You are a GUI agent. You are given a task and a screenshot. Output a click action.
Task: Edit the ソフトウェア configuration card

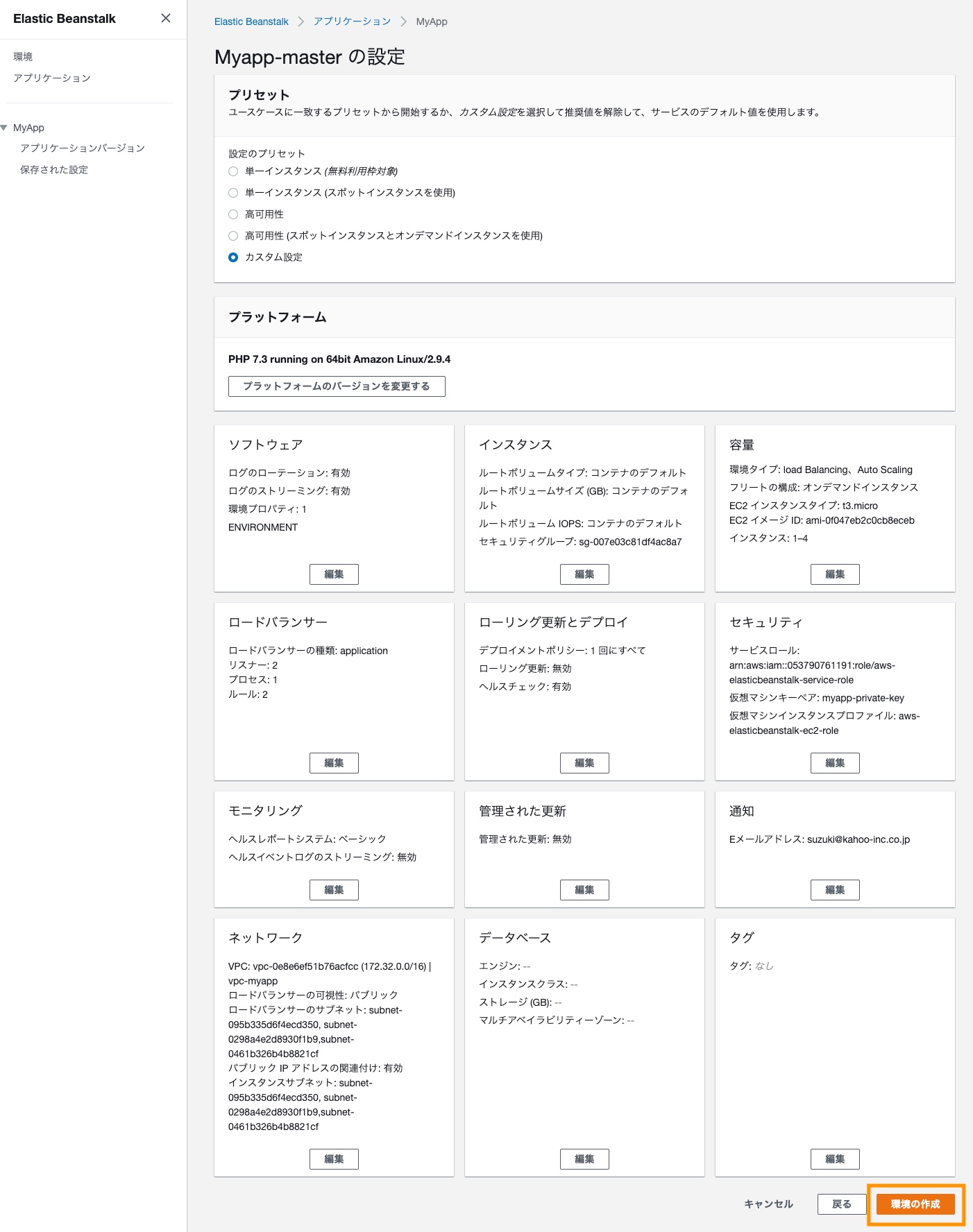click(334, 574)
